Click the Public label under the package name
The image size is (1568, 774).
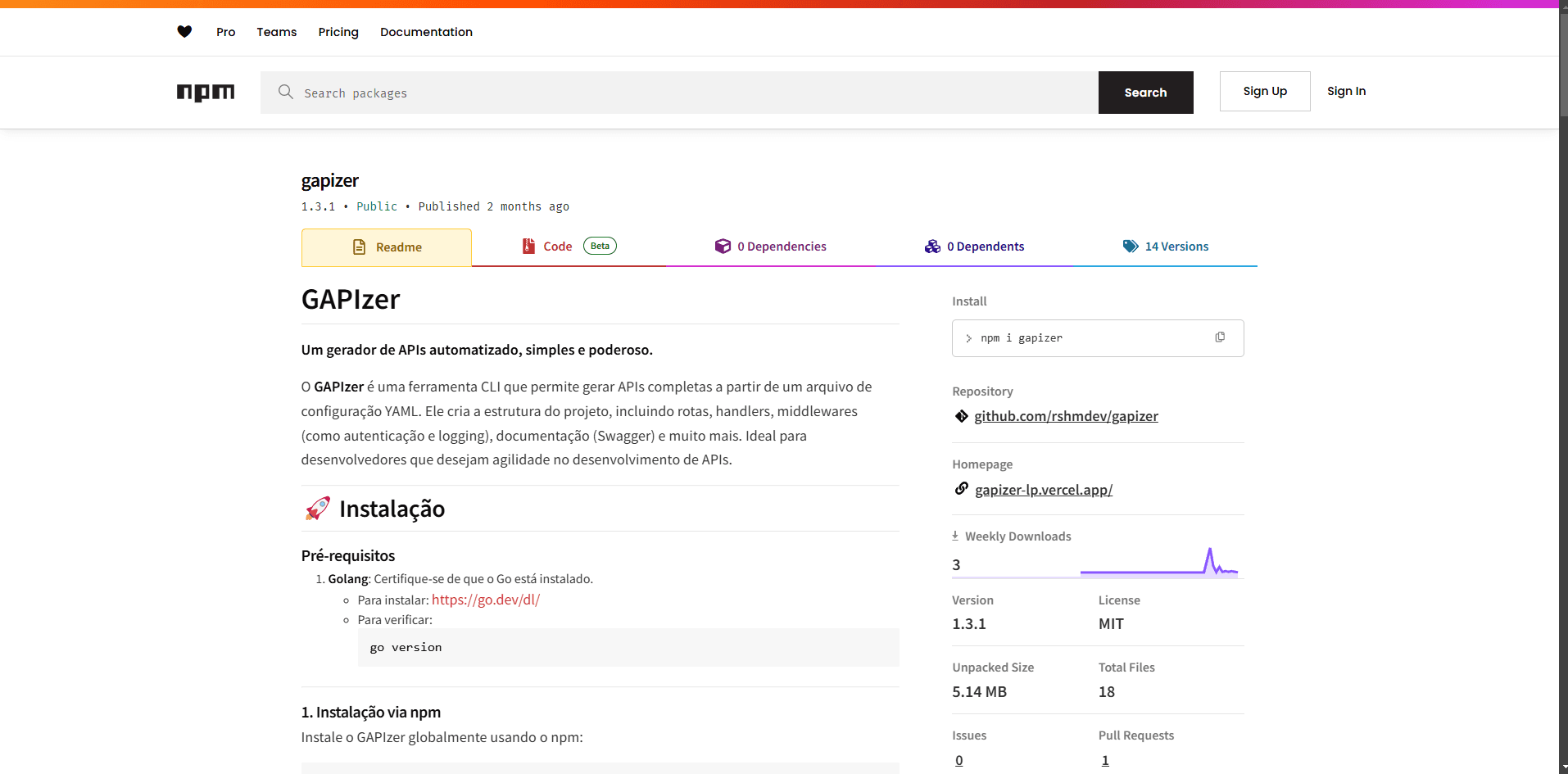pos(377,206)
